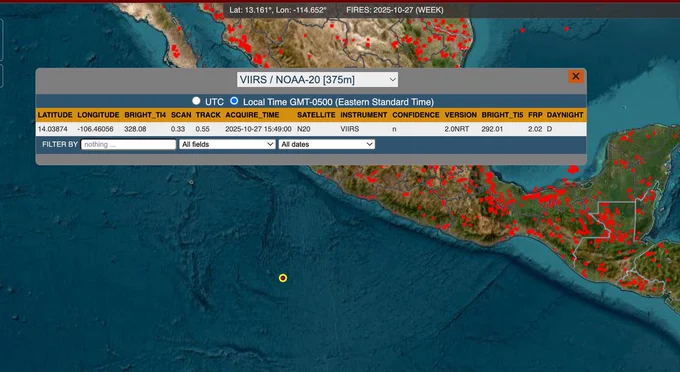The image size is (680, 372).
Task: Click the CONFIDENCE column header
Action: tap(416, 115)
